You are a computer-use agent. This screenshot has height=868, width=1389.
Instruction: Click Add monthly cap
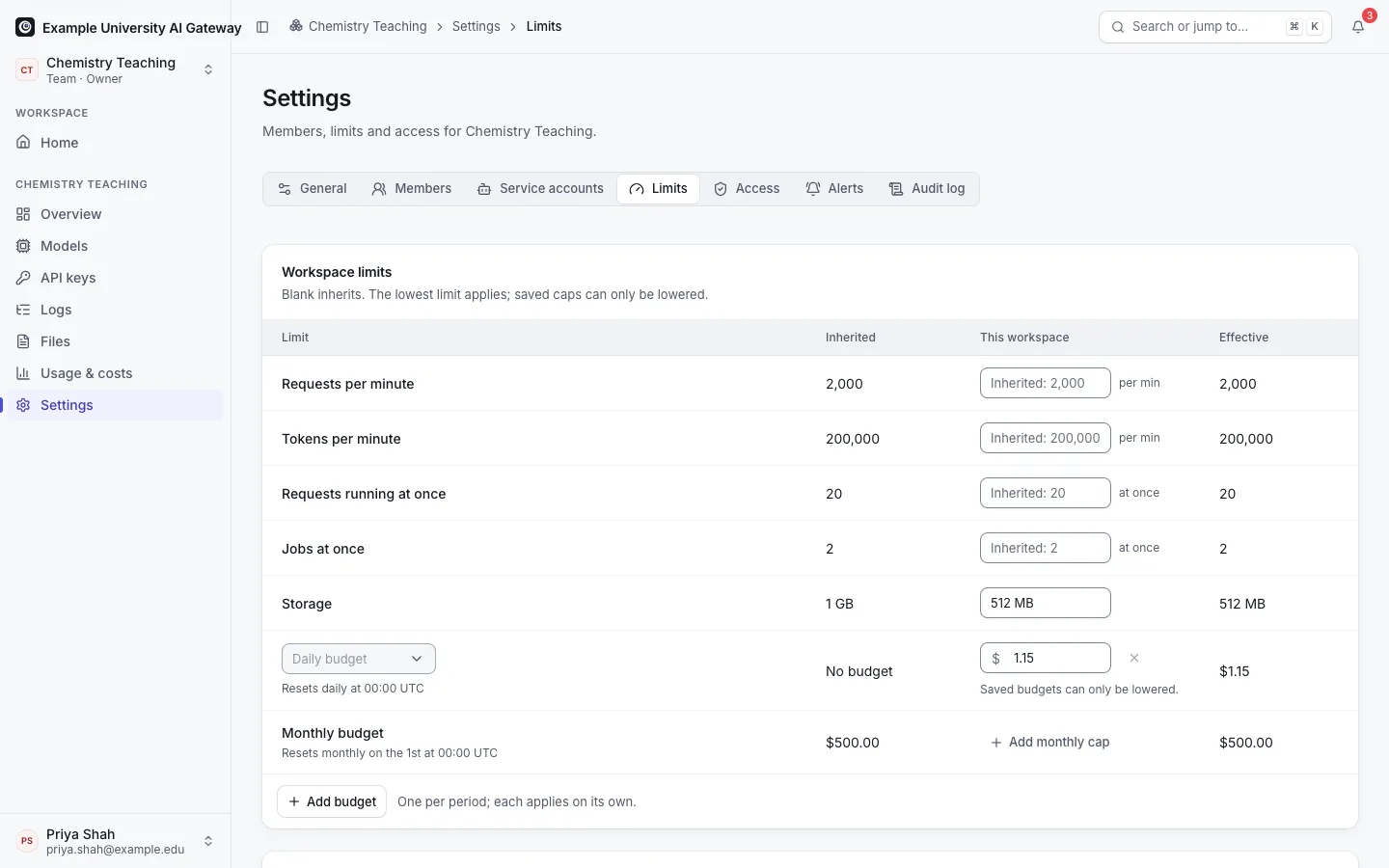(x=1050, y=743)
